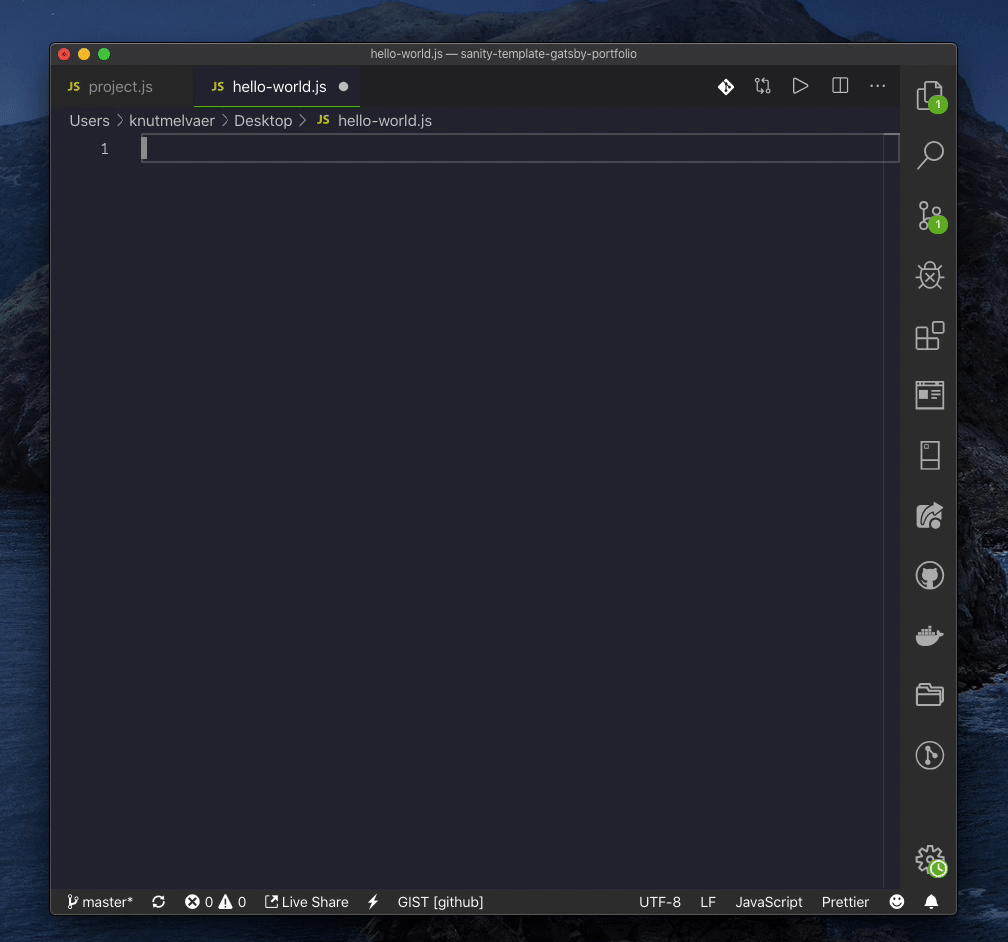Select the hello-world.js tab
The width and height of the screenshot is (1008, 942).
tap(277, 86)
